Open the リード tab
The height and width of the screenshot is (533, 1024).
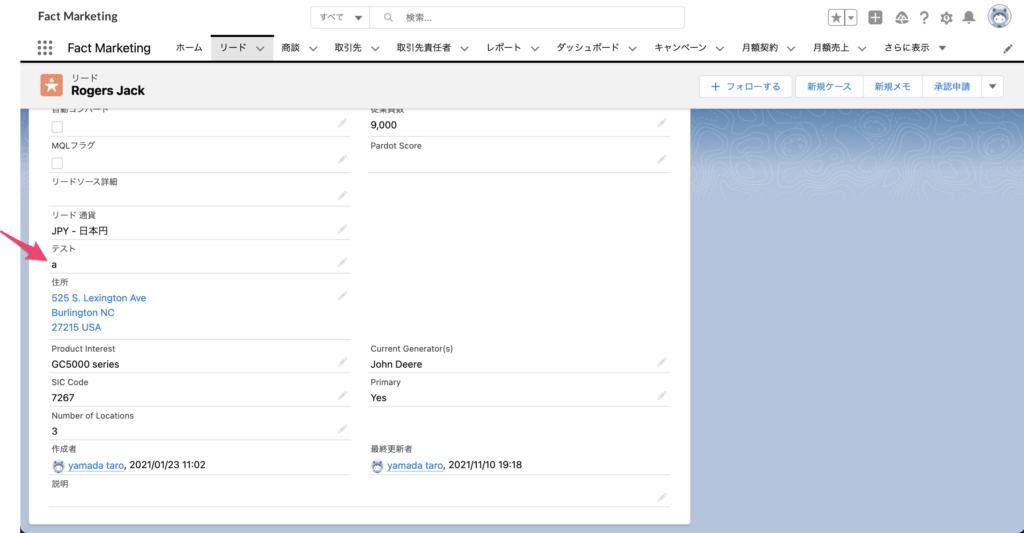coord(233,48)
